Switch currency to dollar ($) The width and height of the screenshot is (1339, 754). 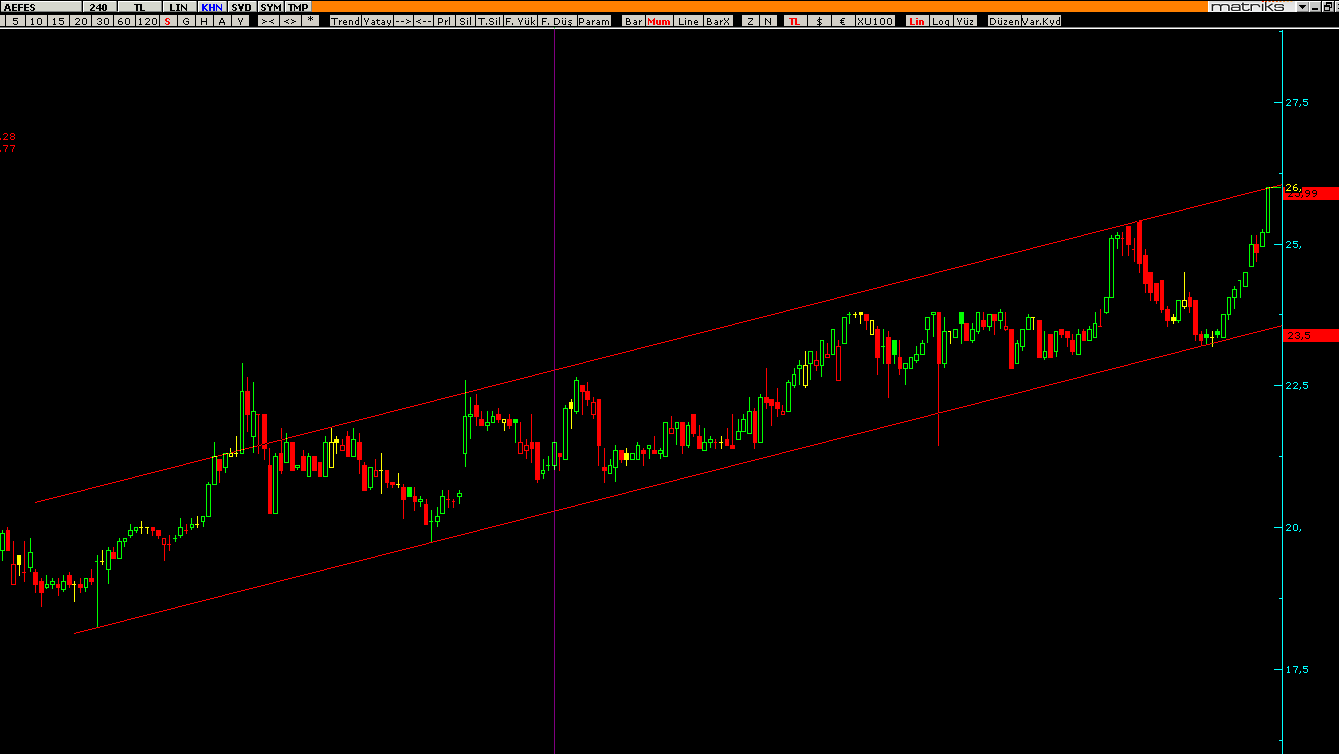coord(820,21)
